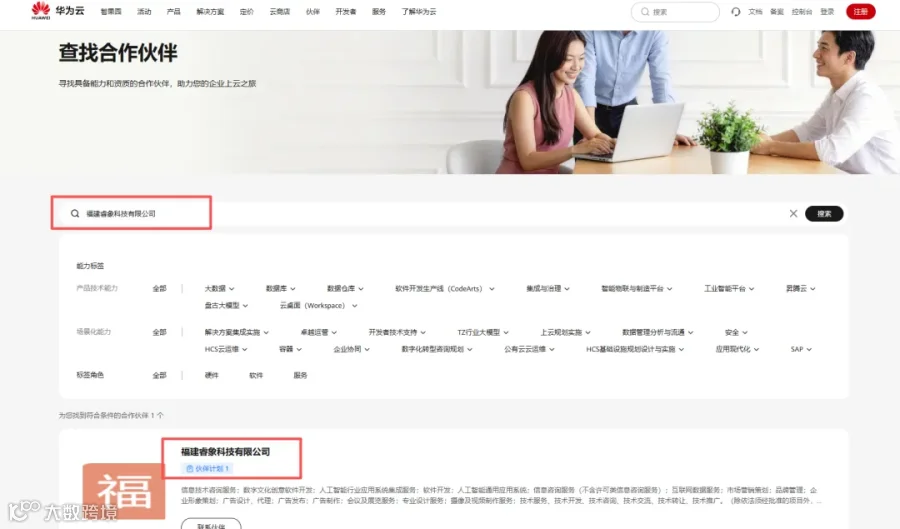Clear the partner search with the X icon
Viewport: 900px width, 529px height.
pos(793,213)
